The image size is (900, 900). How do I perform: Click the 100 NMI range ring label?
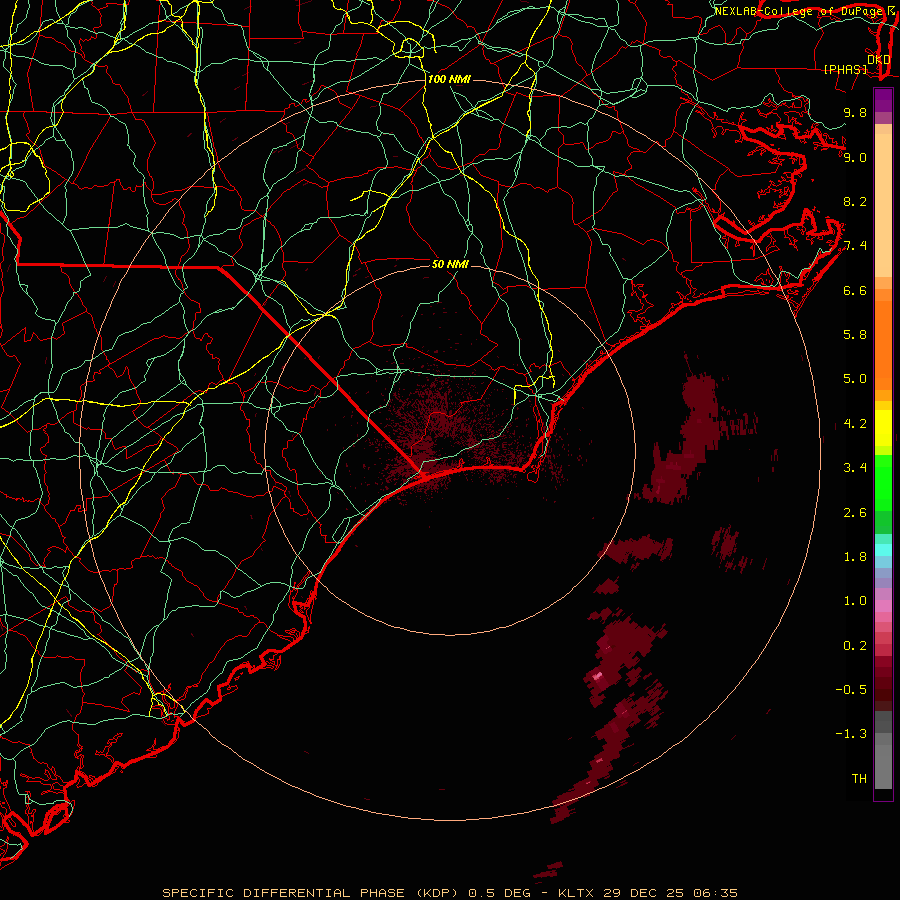click(449, 79)
